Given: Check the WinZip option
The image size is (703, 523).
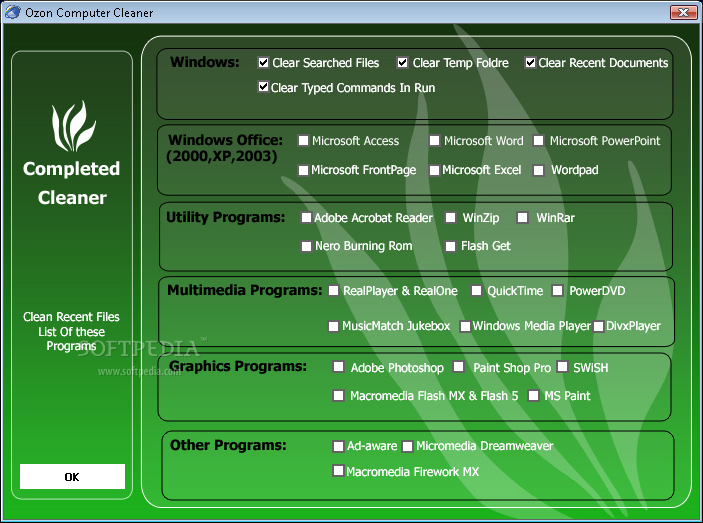Looking at the screenshot, I should tap(451, 218).
